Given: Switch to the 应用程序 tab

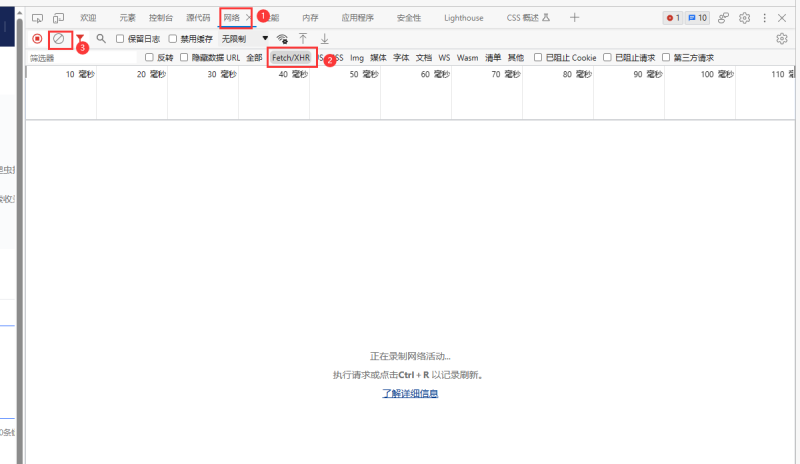Looking at the screenshot, I should tap(358, 18).
